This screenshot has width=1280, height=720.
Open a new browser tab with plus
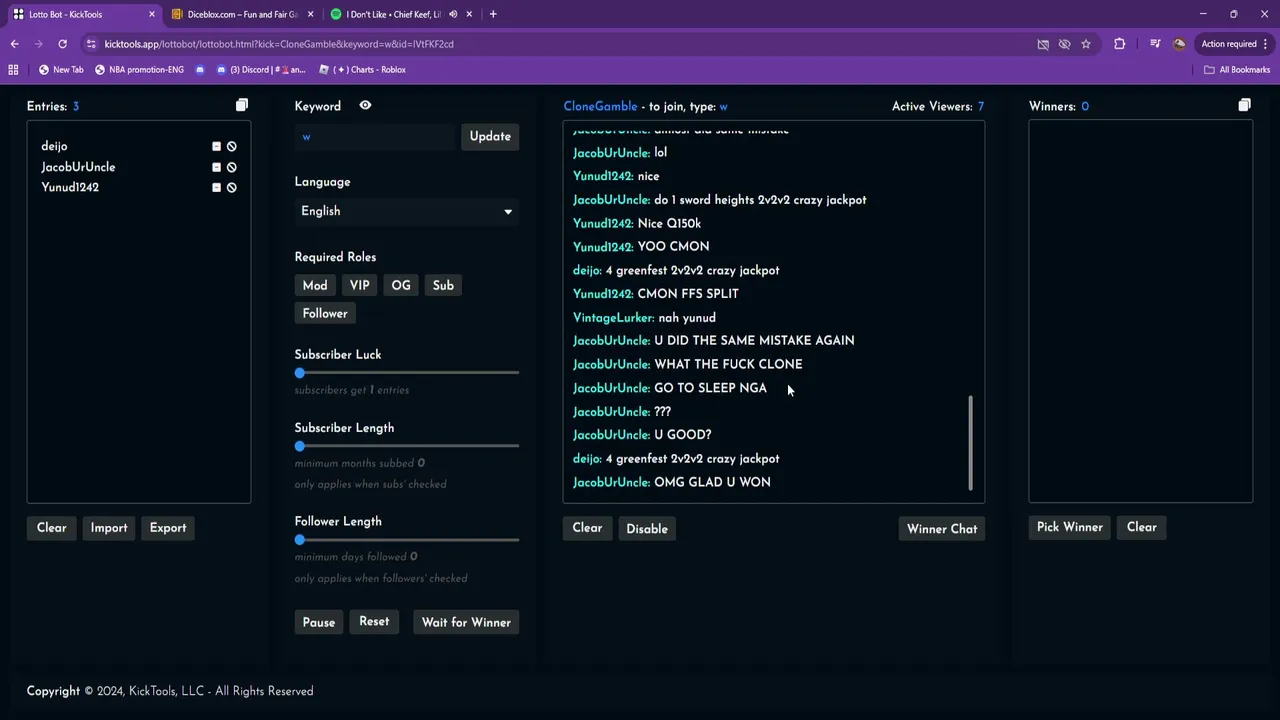[493, 14]
